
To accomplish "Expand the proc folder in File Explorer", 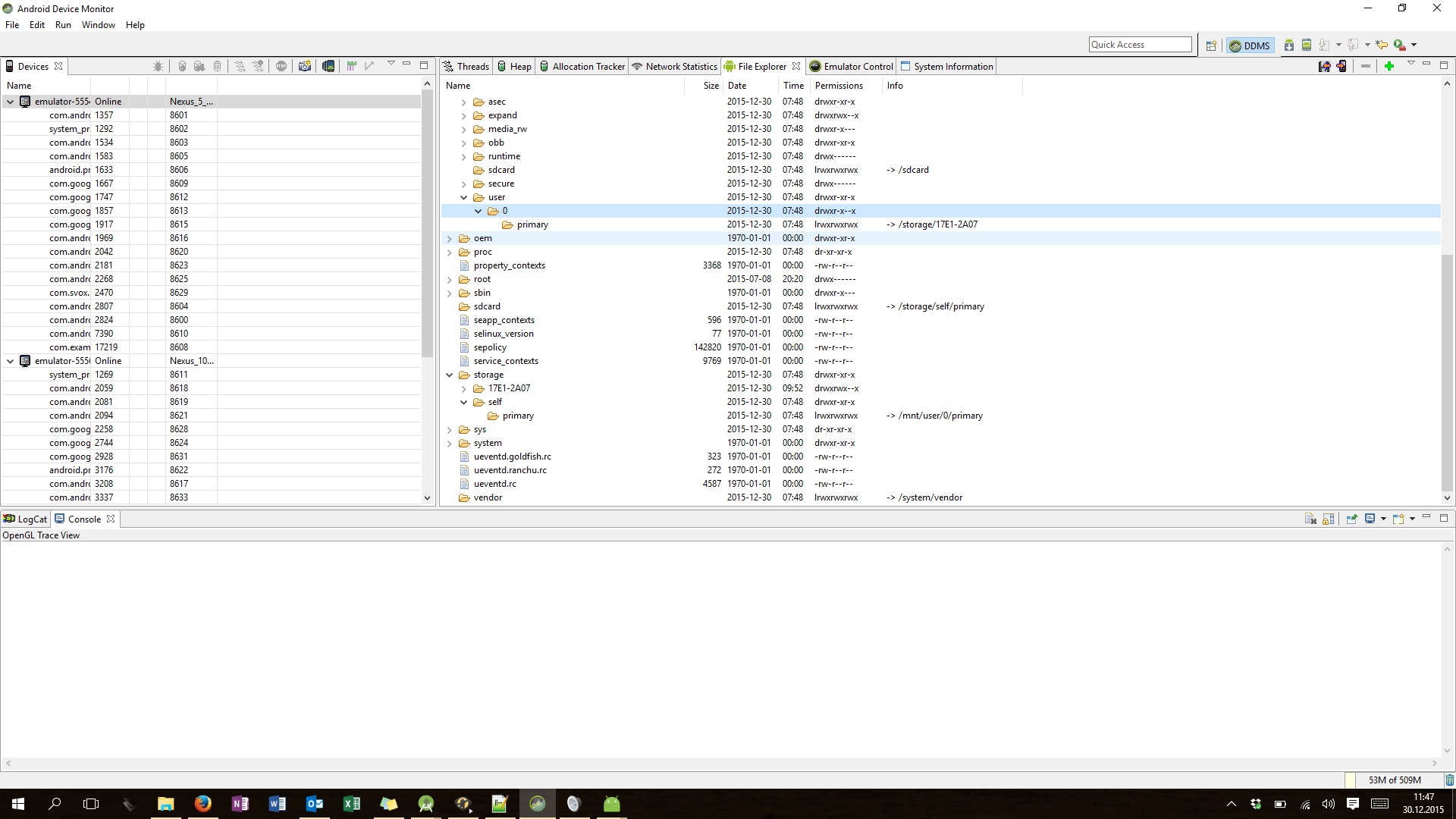I will point(449,252).
